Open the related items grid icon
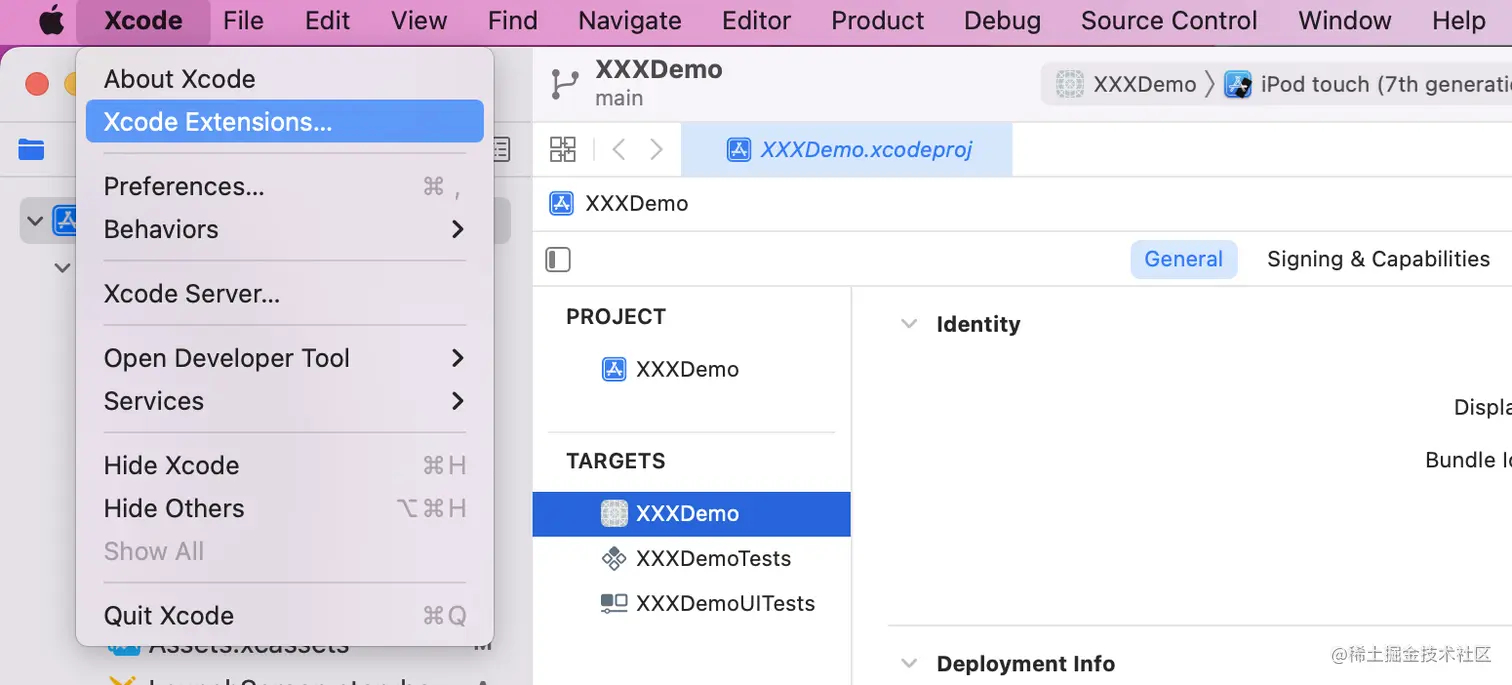 coord(563,150)
